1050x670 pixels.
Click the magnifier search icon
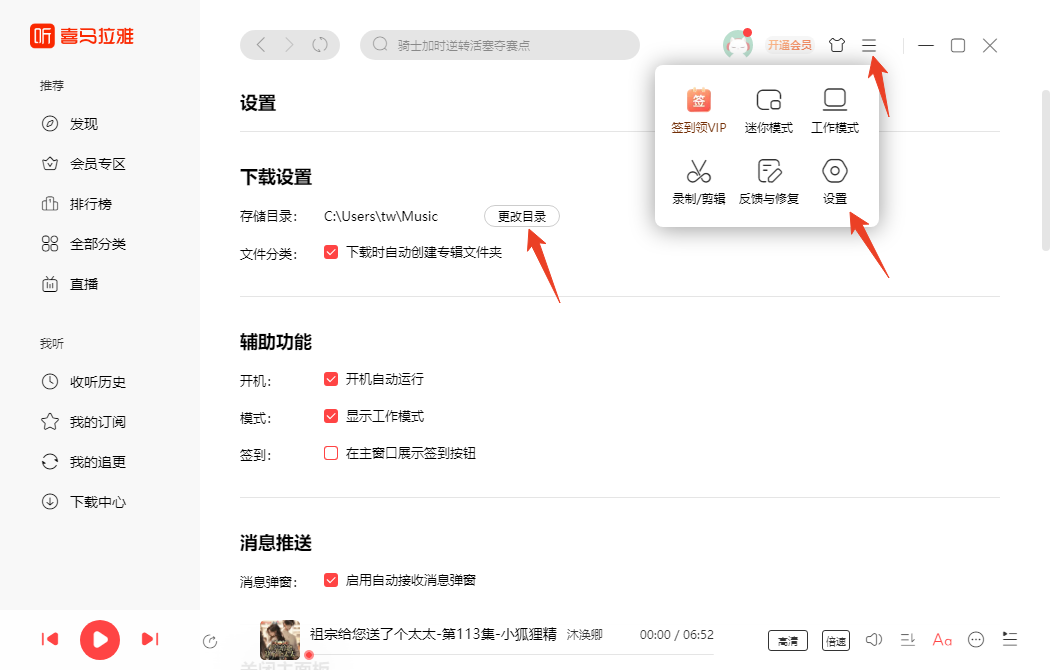[x=380, y=44]
